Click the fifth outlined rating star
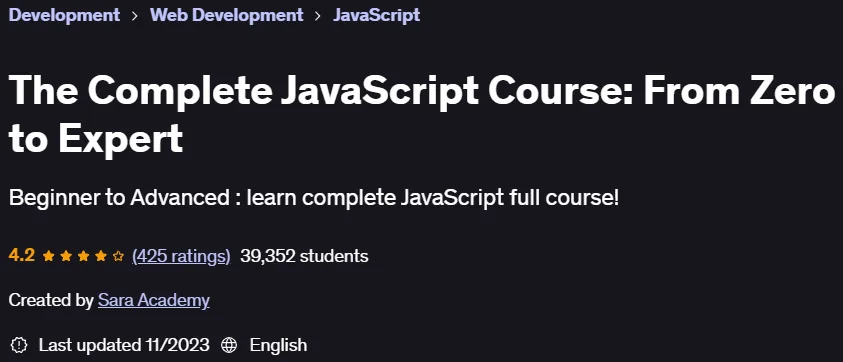The height and width of the screenshot is (362, 843). [x=118, y=257]
